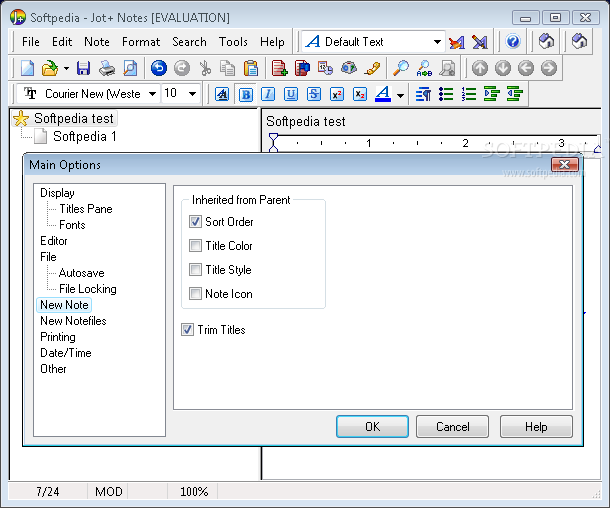Viewport: 610px width, 508px height.
Task: Click the Copy icon
Action: (228, 68)
